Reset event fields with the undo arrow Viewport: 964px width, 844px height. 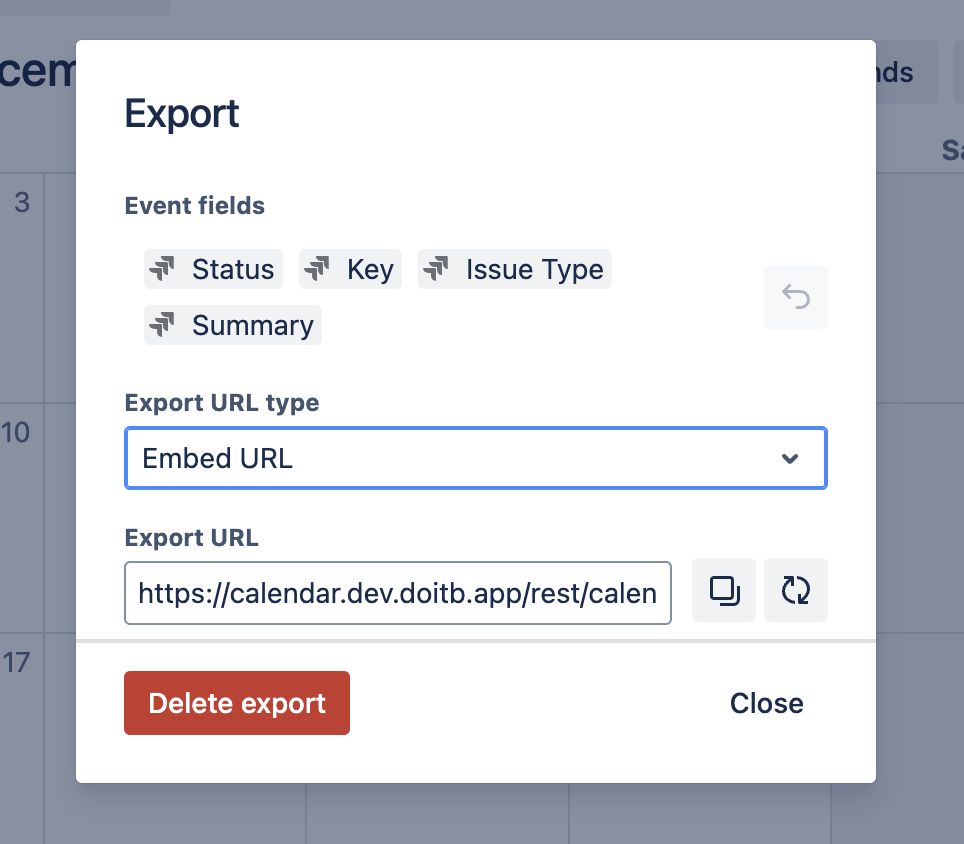795,297
